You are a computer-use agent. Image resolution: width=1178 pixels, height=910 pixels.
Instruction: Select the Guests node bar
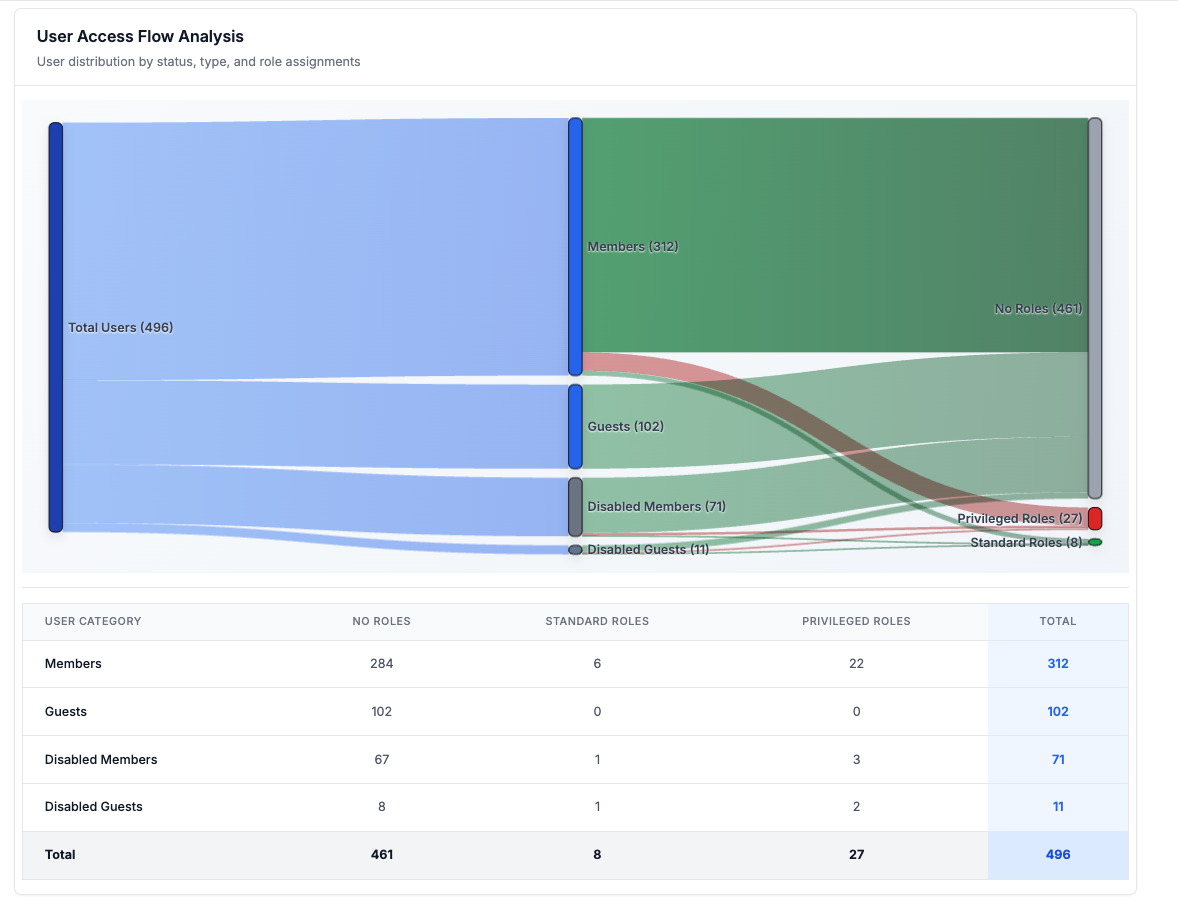[576, 426]
